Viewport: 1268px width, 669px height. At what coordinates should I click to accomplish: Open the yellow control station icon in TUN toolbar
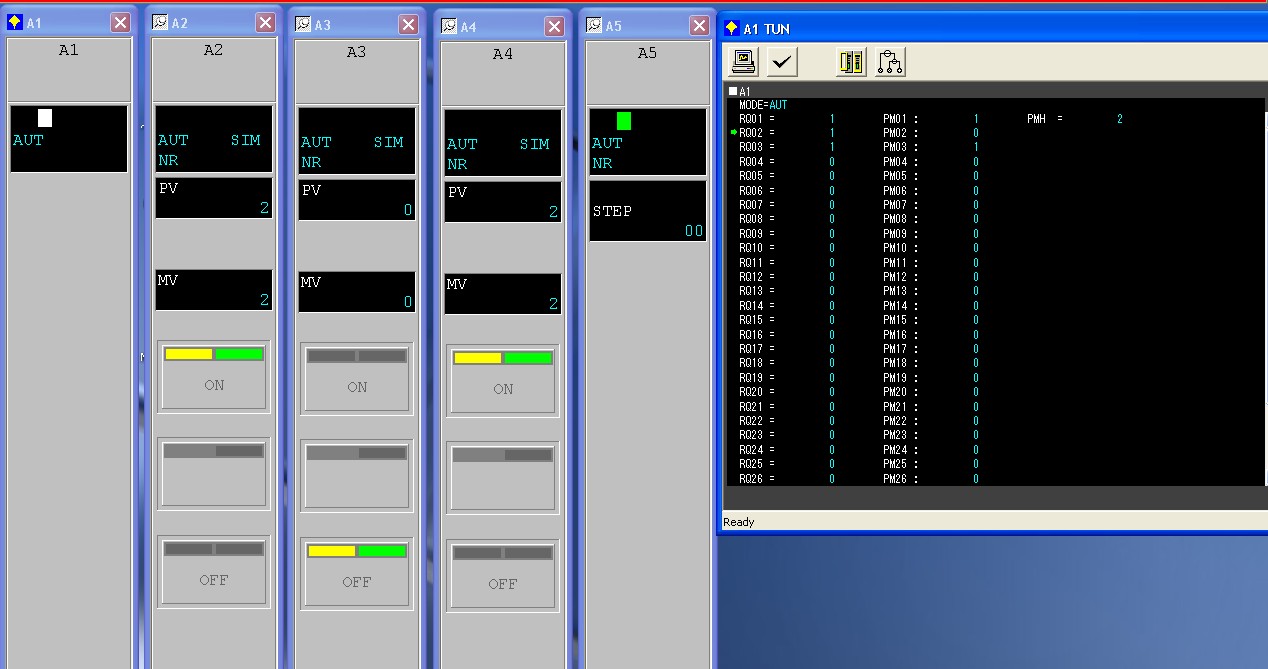point(851,62)
